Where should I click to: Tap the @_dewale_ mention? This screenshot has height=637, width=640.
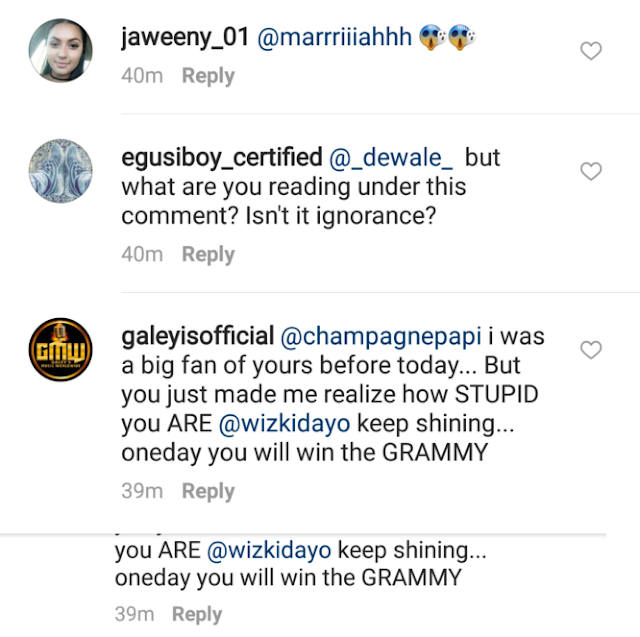coord(393,158)
